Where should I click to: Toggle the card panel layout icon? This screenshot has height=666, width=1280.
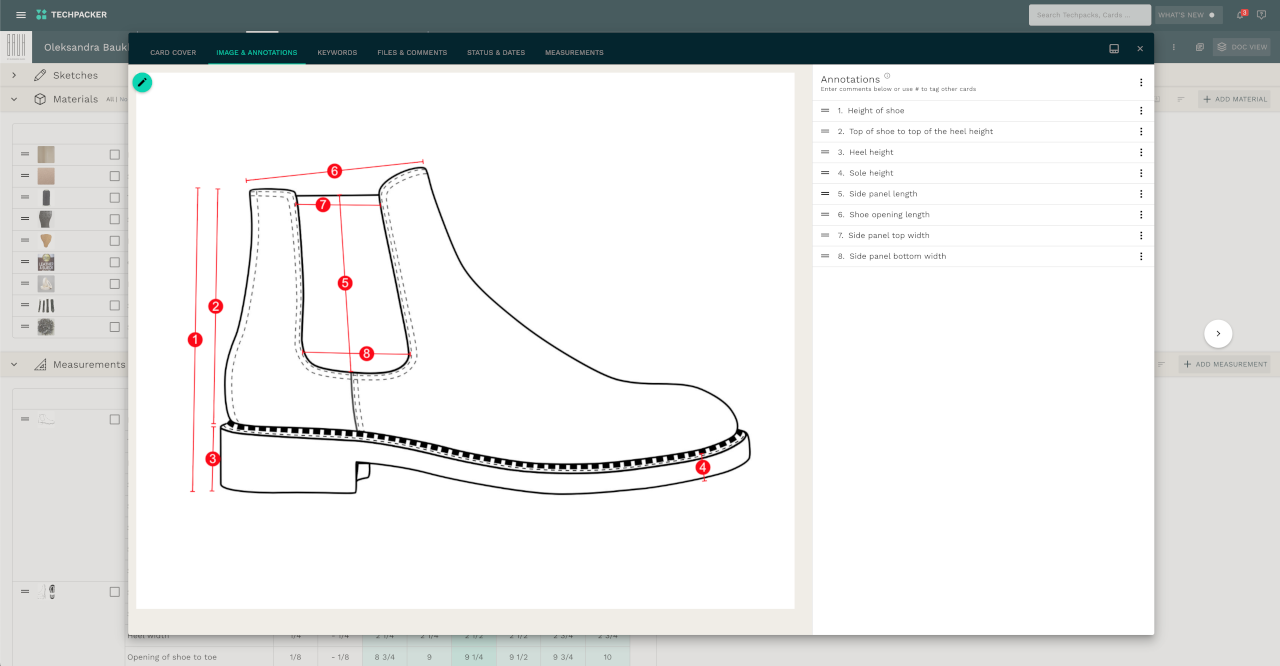(x=1114, y=48)
